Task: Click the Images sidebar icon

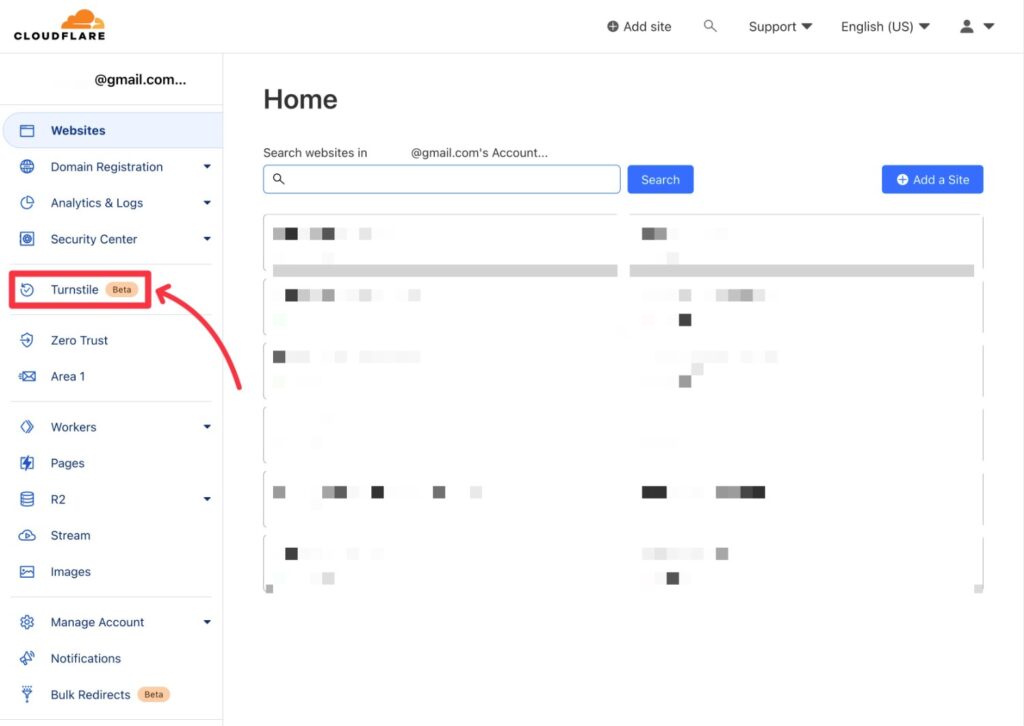Action: point(28,571)
